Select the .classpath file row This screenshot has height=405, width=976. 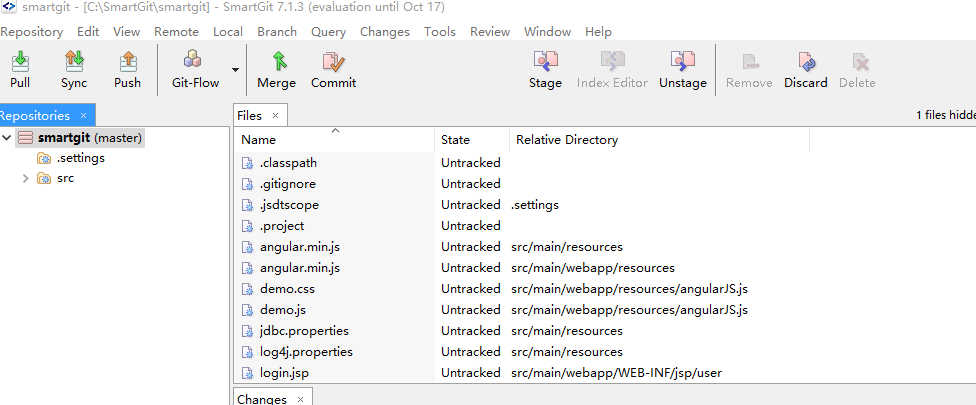click(604, 163)
